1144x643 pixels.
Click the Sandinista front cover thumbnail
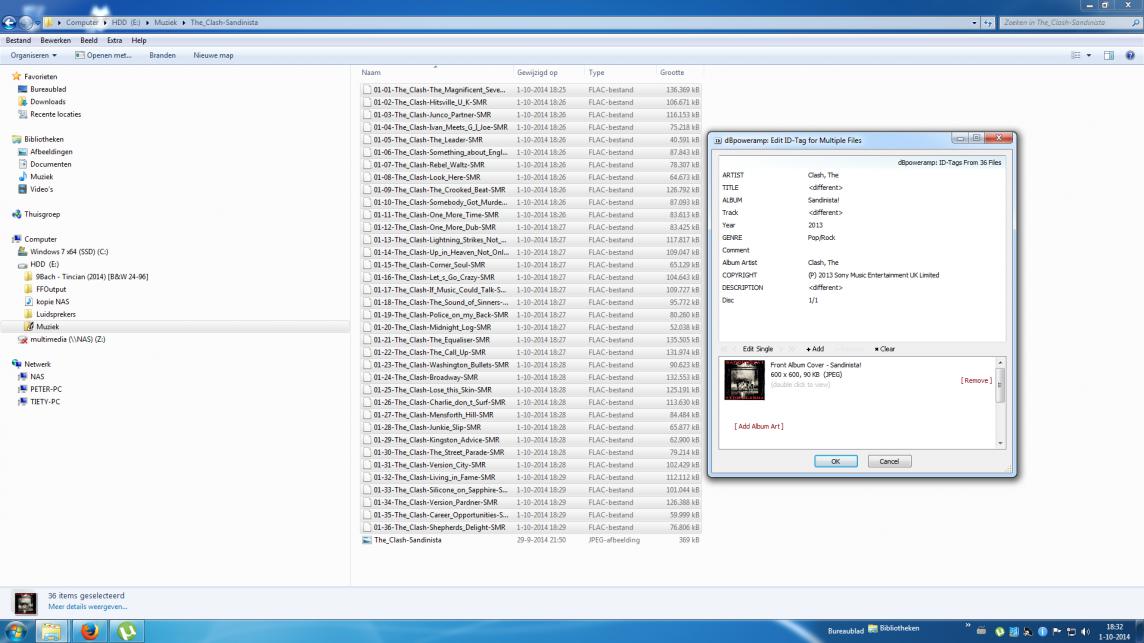pyautogui.click(x=744, y=380)
